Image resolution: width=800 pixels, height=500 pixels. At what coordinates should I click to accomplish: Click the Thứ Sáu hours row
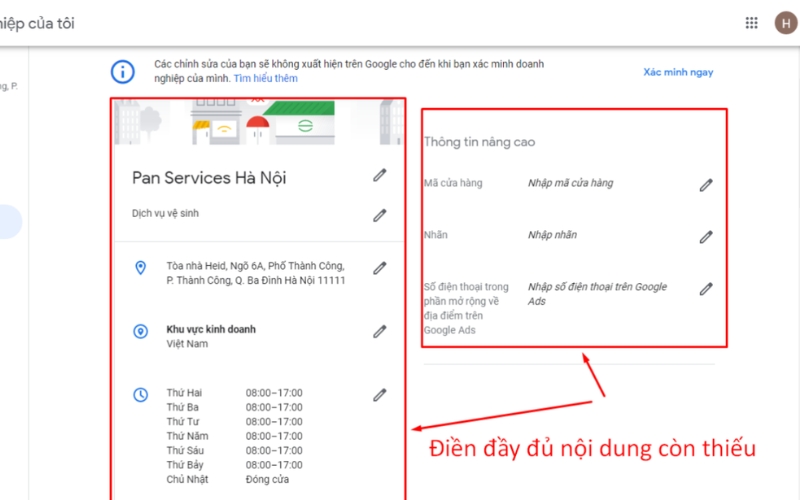[x=234, y=451]
